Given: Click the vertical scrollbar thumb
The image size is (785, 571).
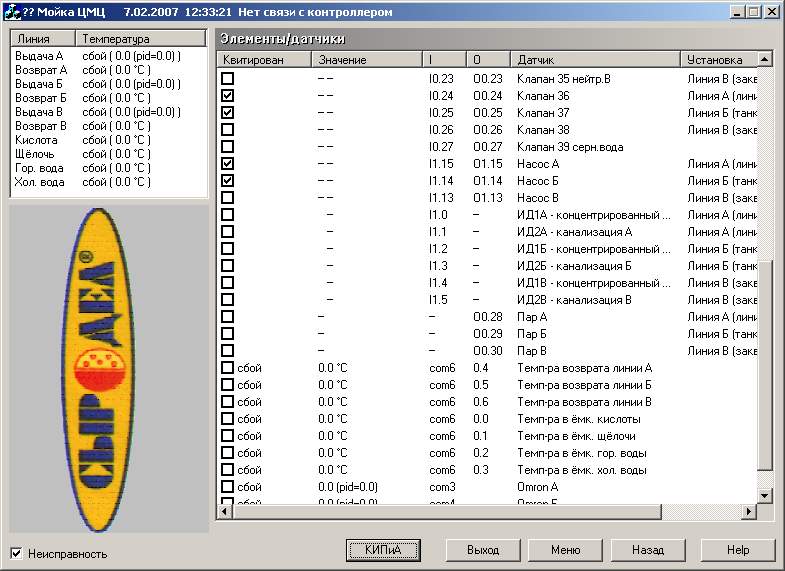Looking at the screenshot, I should click(764, 365).
